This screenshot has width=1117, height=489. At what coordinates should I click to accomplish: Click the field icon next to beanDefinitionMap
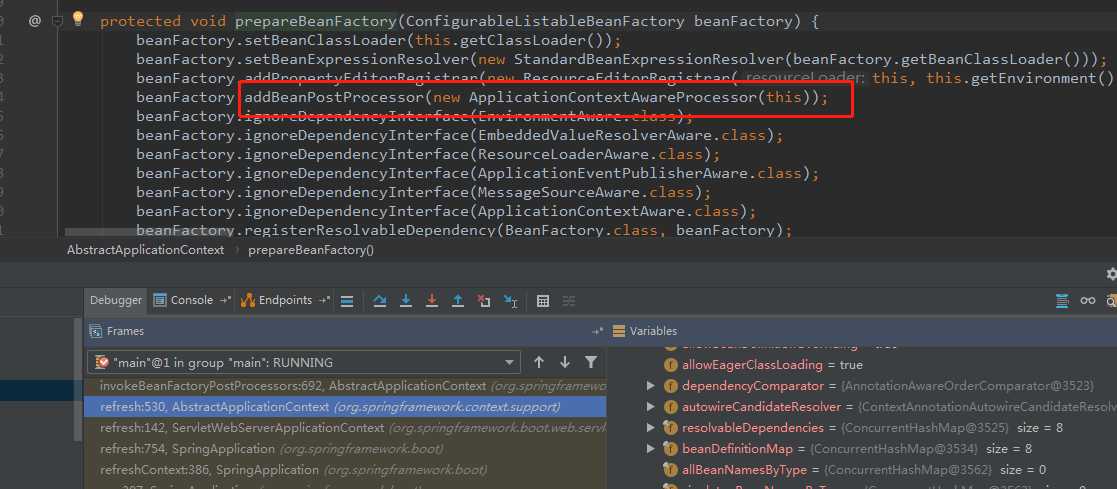tap(670, 449)
